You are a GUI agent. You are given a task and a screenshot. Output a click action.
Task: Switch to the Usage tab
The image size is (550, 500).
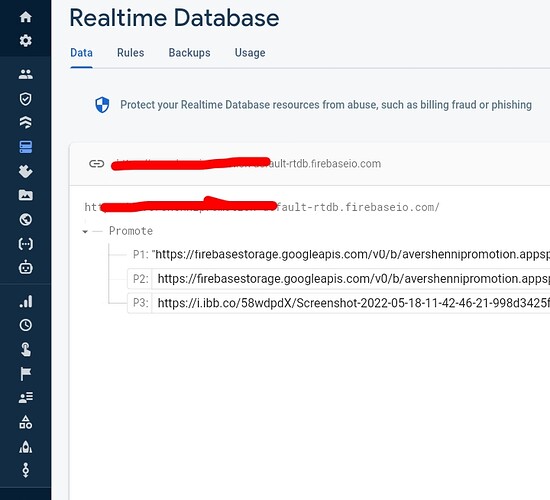pyautogui.click(x=250, y=53)
